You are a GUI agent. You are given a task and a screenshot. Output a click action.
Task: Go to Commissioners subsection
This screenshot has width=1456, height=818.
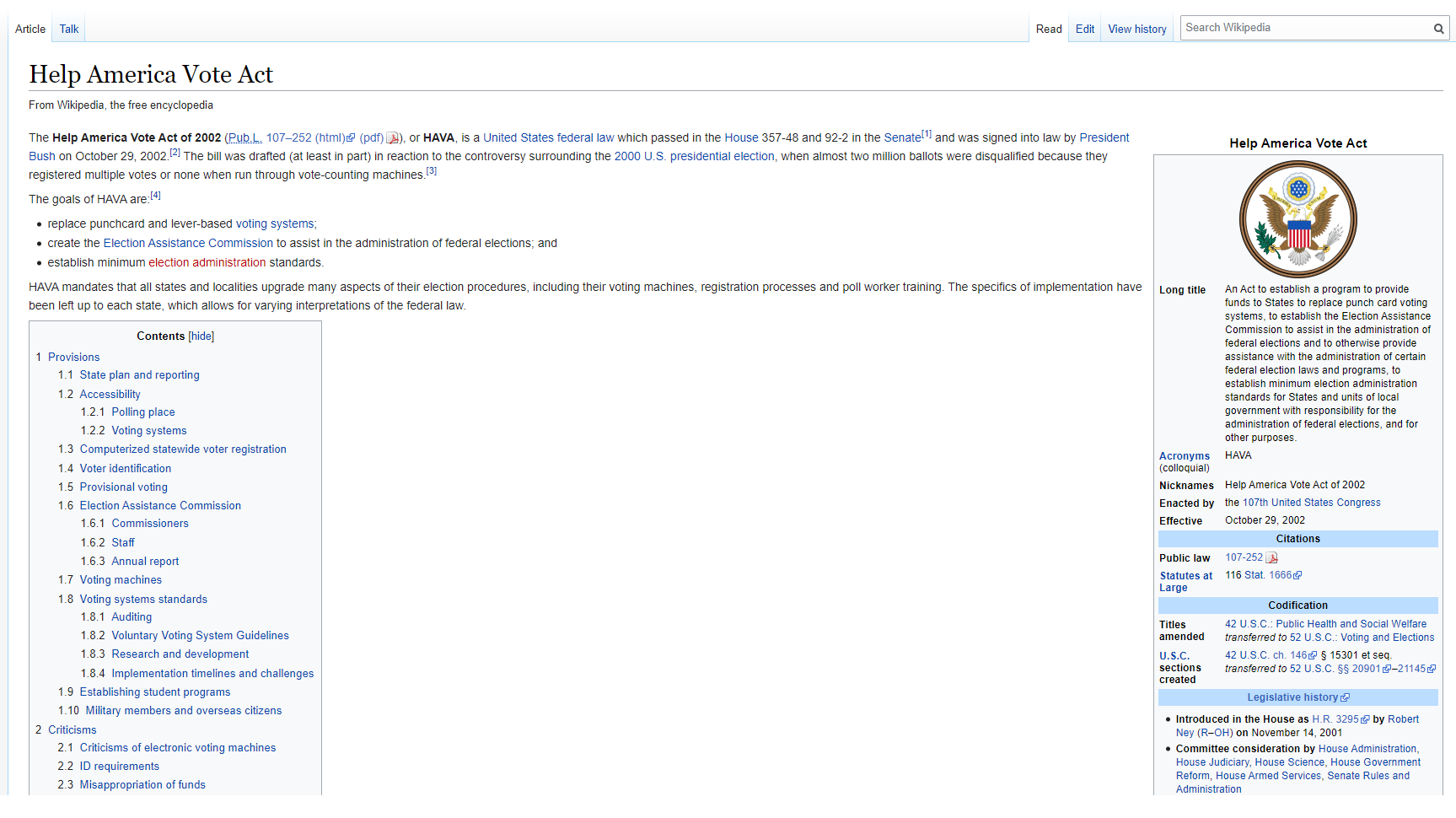coord(150,524)
